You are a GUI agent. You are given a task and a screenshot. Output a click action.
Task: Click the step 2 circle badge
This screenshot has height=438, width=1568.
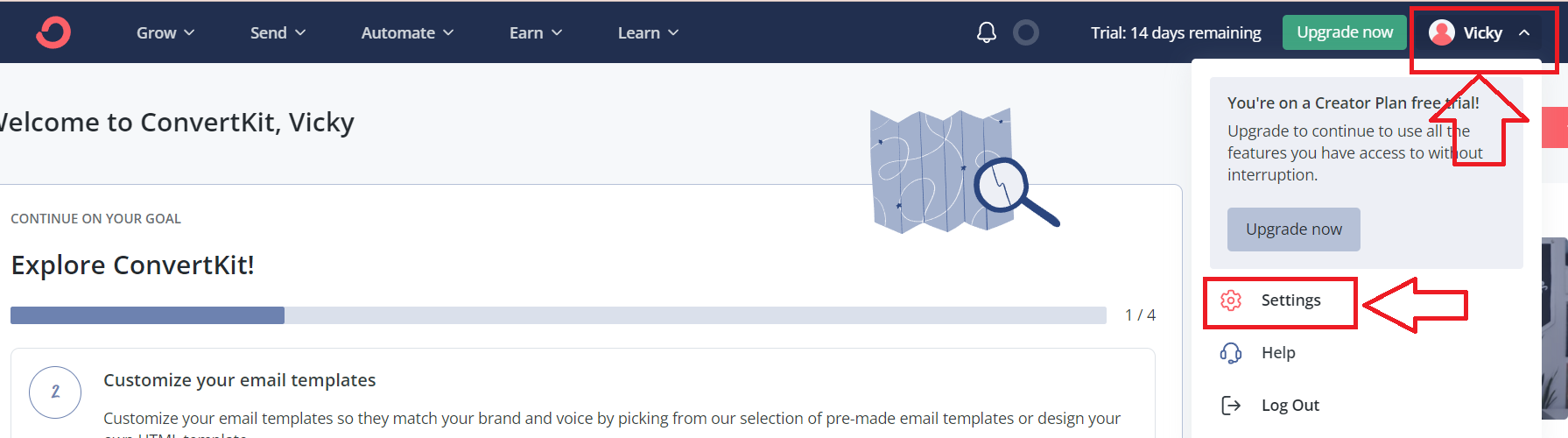(55, 392)
